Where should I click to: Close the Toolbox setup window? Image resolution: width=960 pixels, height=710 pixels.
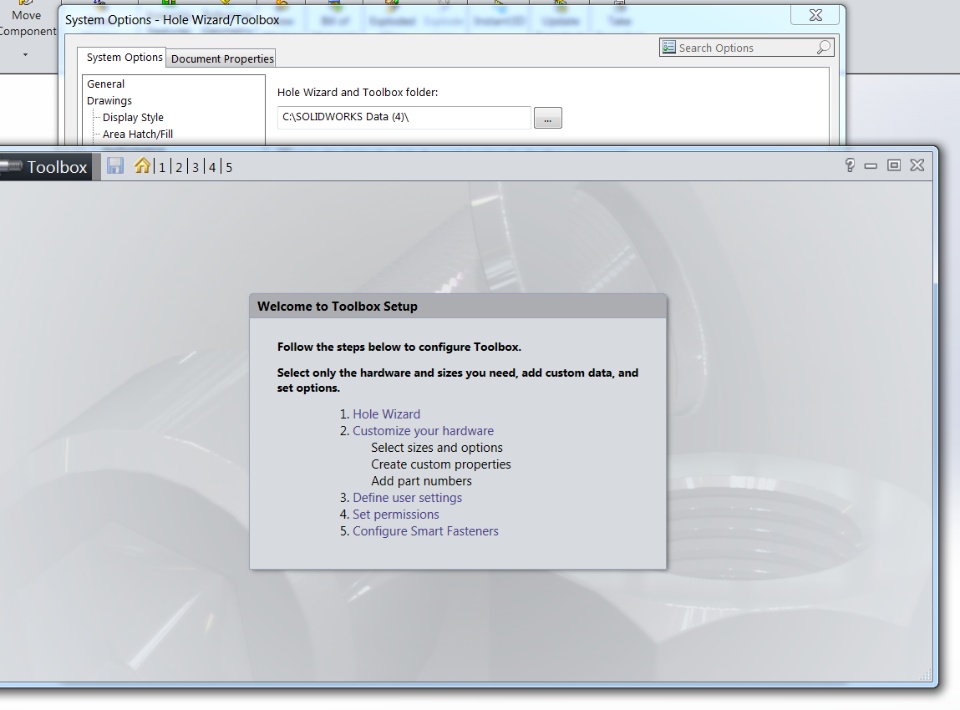point(917,165)
